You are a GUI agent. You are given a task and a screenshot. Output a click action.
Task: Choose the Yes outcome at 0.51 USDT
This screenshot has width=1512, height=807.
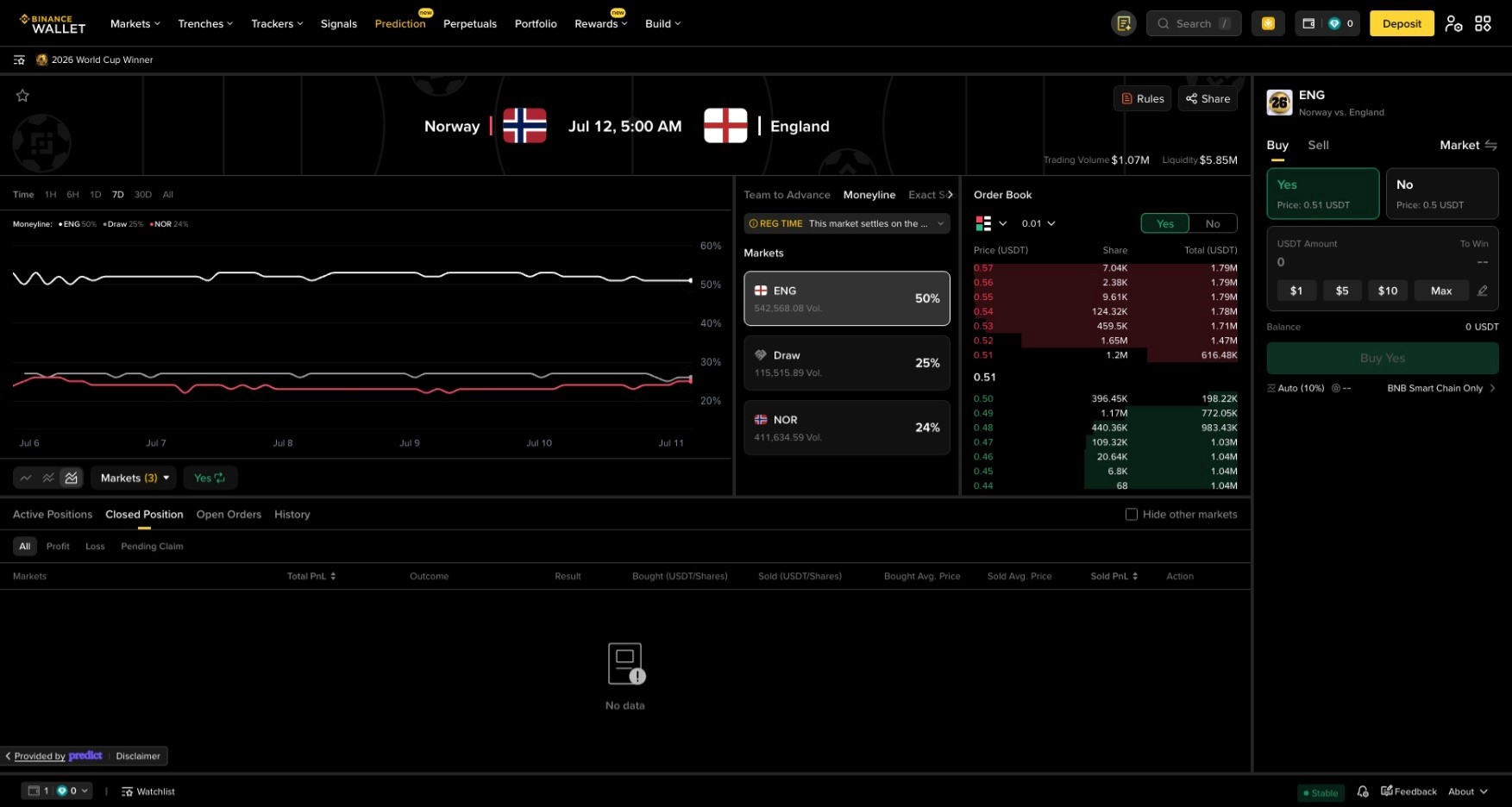pyautogui.click(x=1322, y=194)
